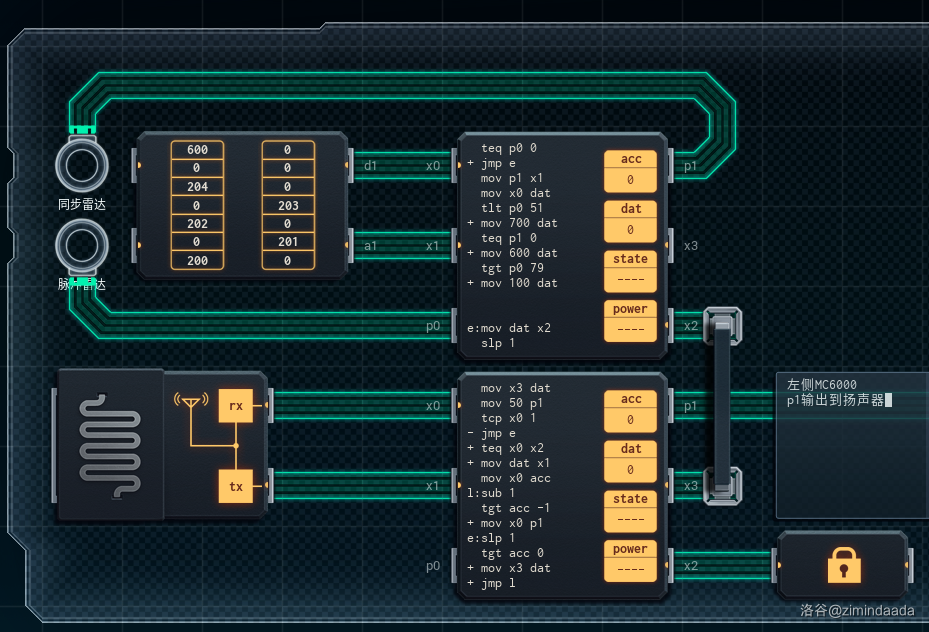This screenshot has height=632, width=929.
Task: Click the d1 pin label on the memory chip
Action: (370, 165)
